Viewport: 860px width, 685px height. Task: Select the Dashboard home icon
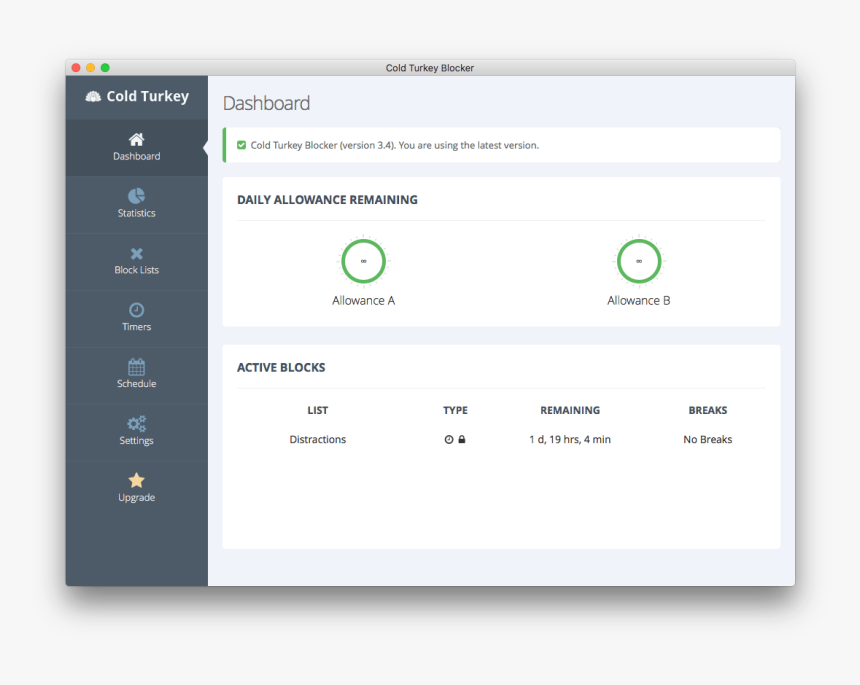[x=136, y=140]
